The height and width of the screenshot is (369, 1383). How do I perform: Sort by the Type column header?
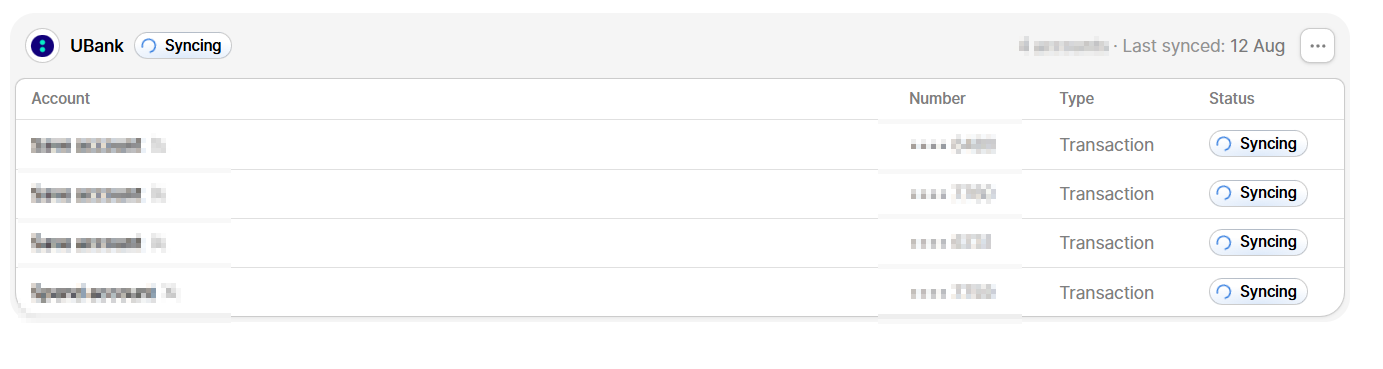(1077, 99)
